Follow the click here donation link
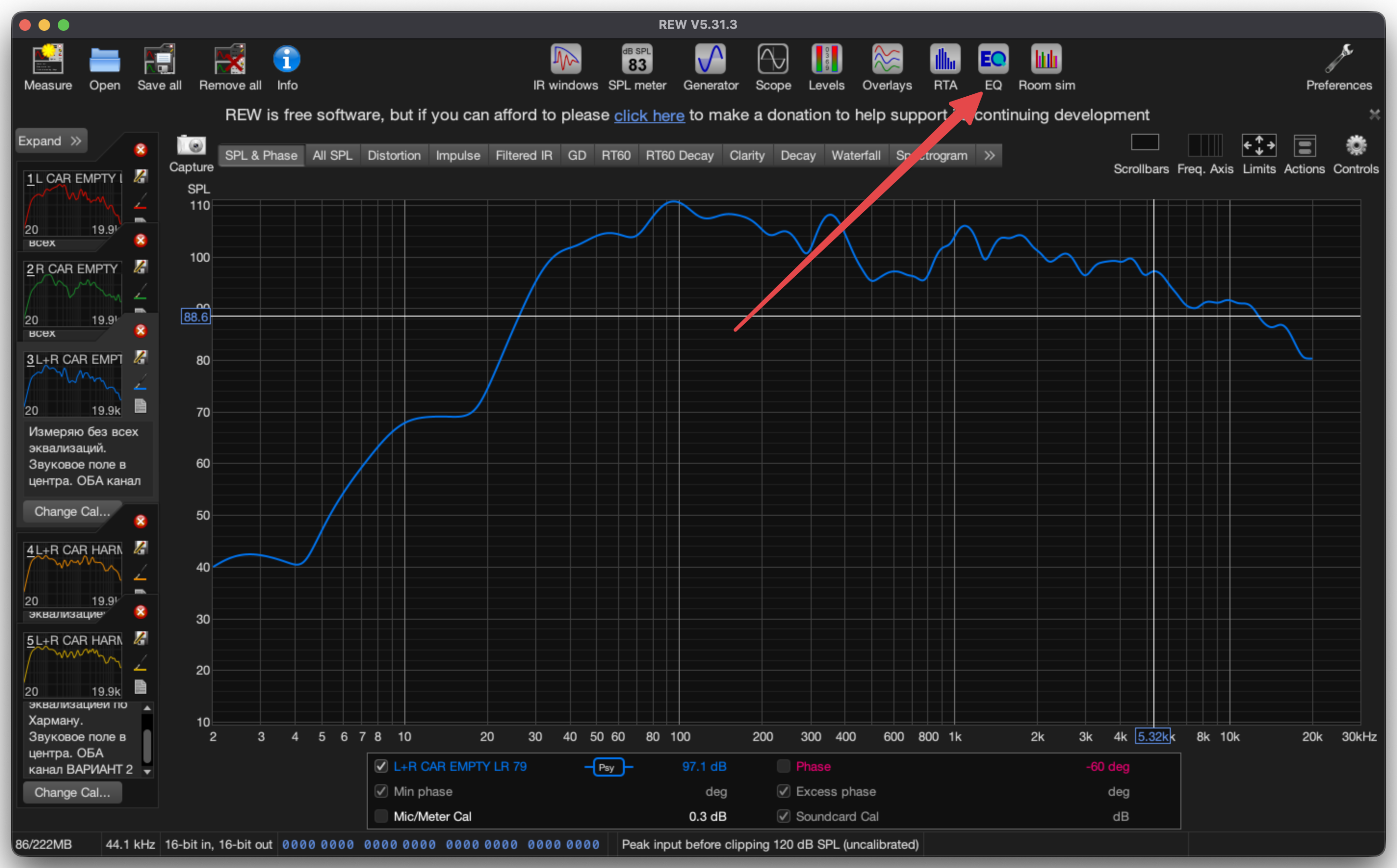This screenshot has width=1397, height=868. pyautogui.click(x=649, y=115)
